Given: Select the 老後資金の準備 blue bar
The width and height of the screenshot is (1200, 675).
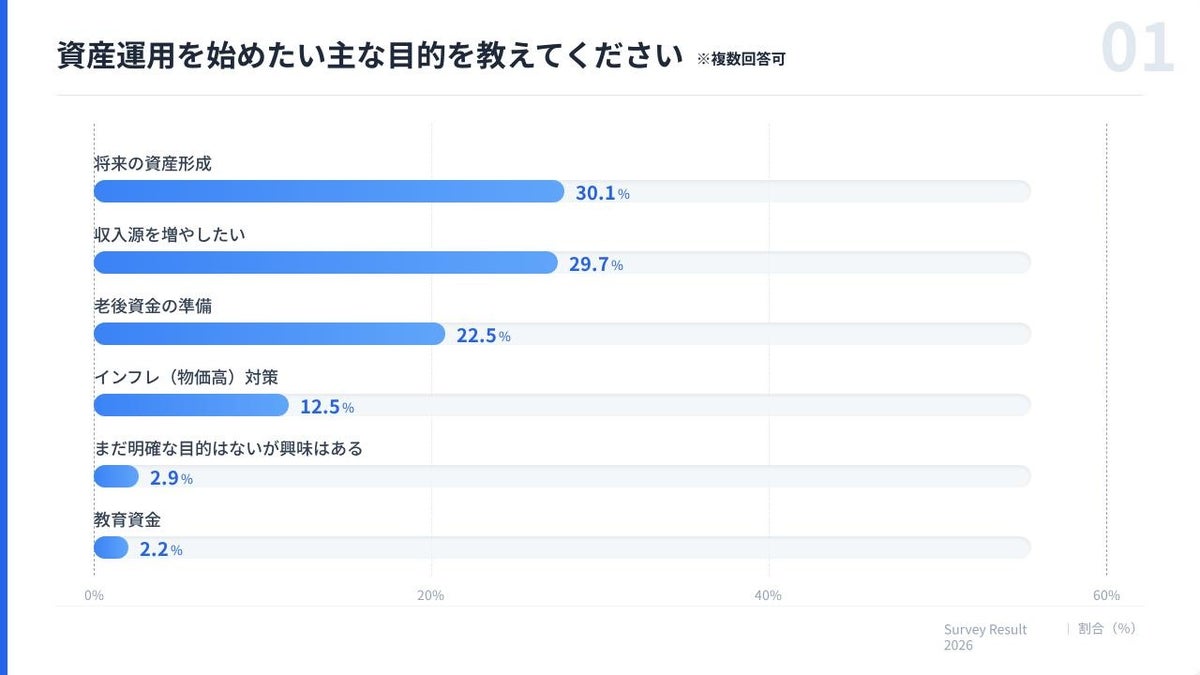Looking at the screenshot, I should point(269,334).
